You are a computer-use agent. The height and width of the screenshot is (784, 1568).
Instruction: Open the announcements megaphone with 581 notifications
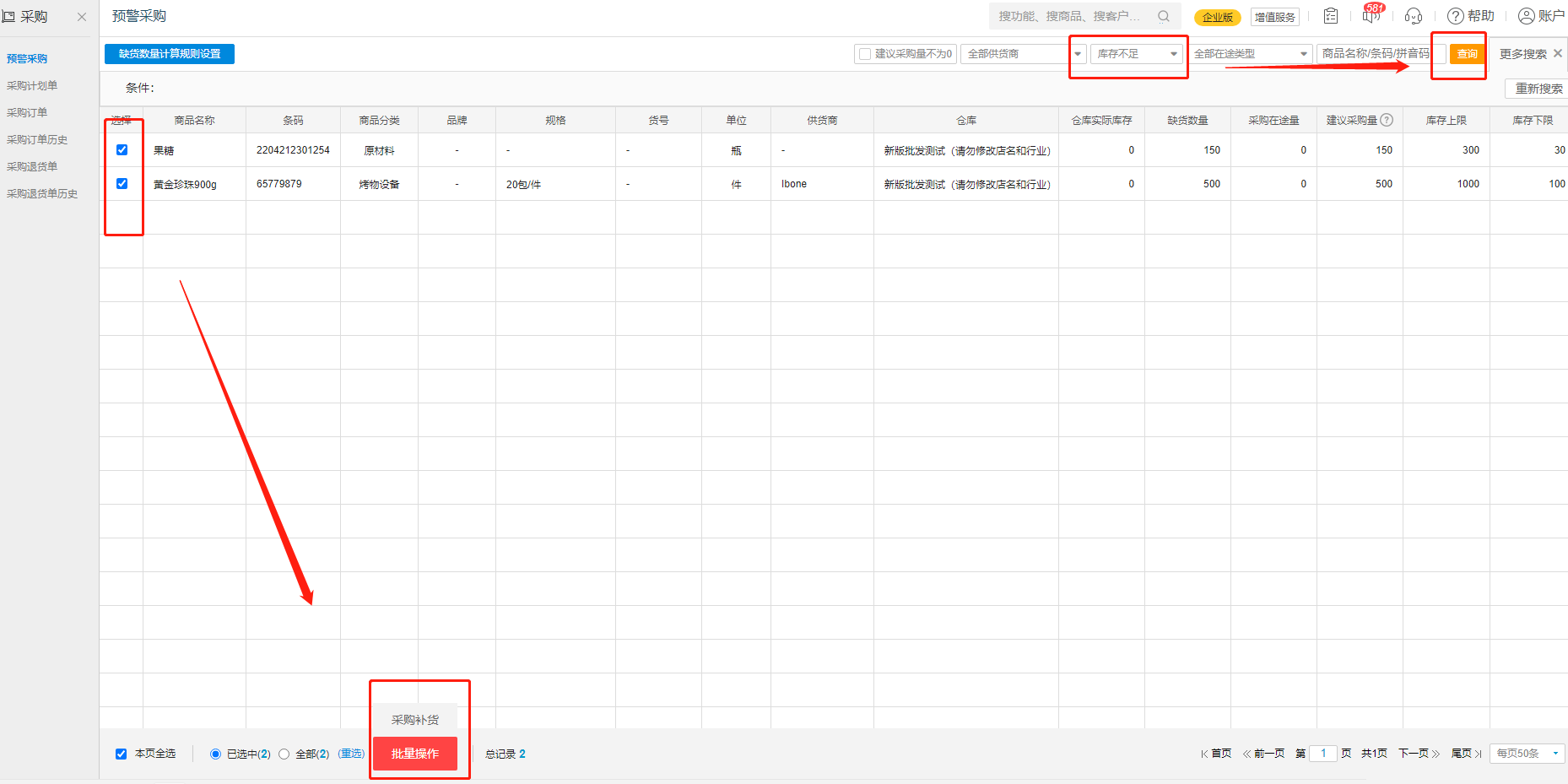click(1371, 15)
